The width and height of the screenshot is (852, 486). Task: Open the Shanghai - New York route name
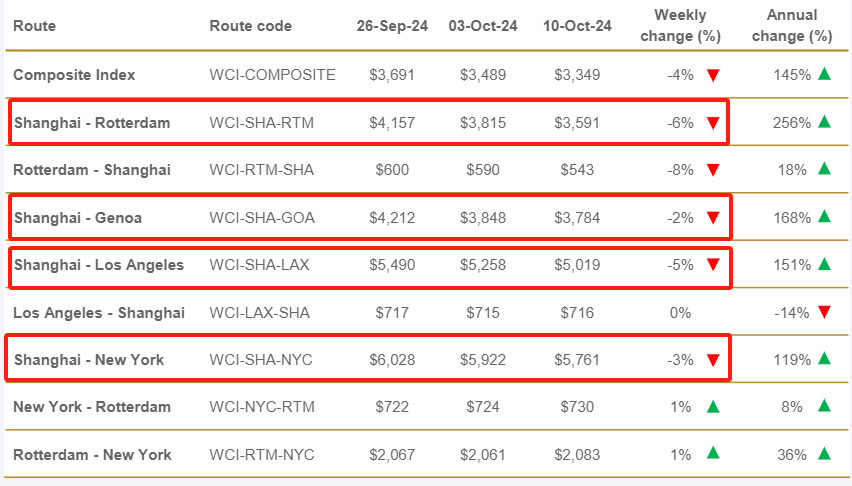point(88,360)
